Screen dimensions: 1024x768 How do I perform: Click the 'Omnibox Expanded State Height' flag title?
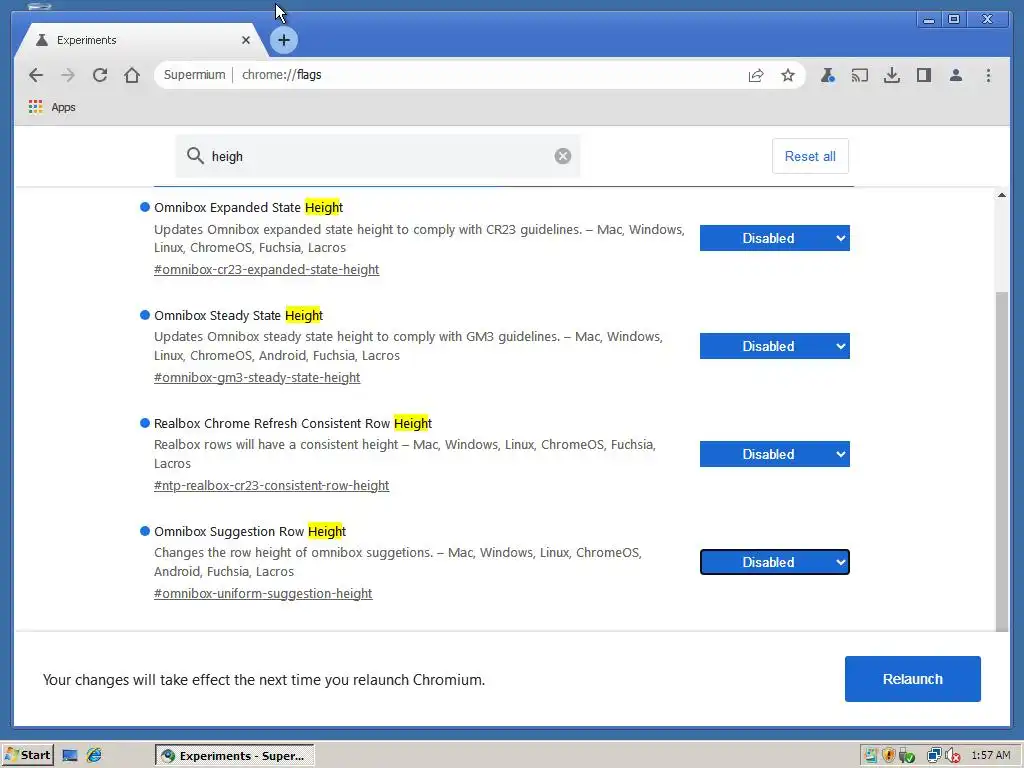248,208
